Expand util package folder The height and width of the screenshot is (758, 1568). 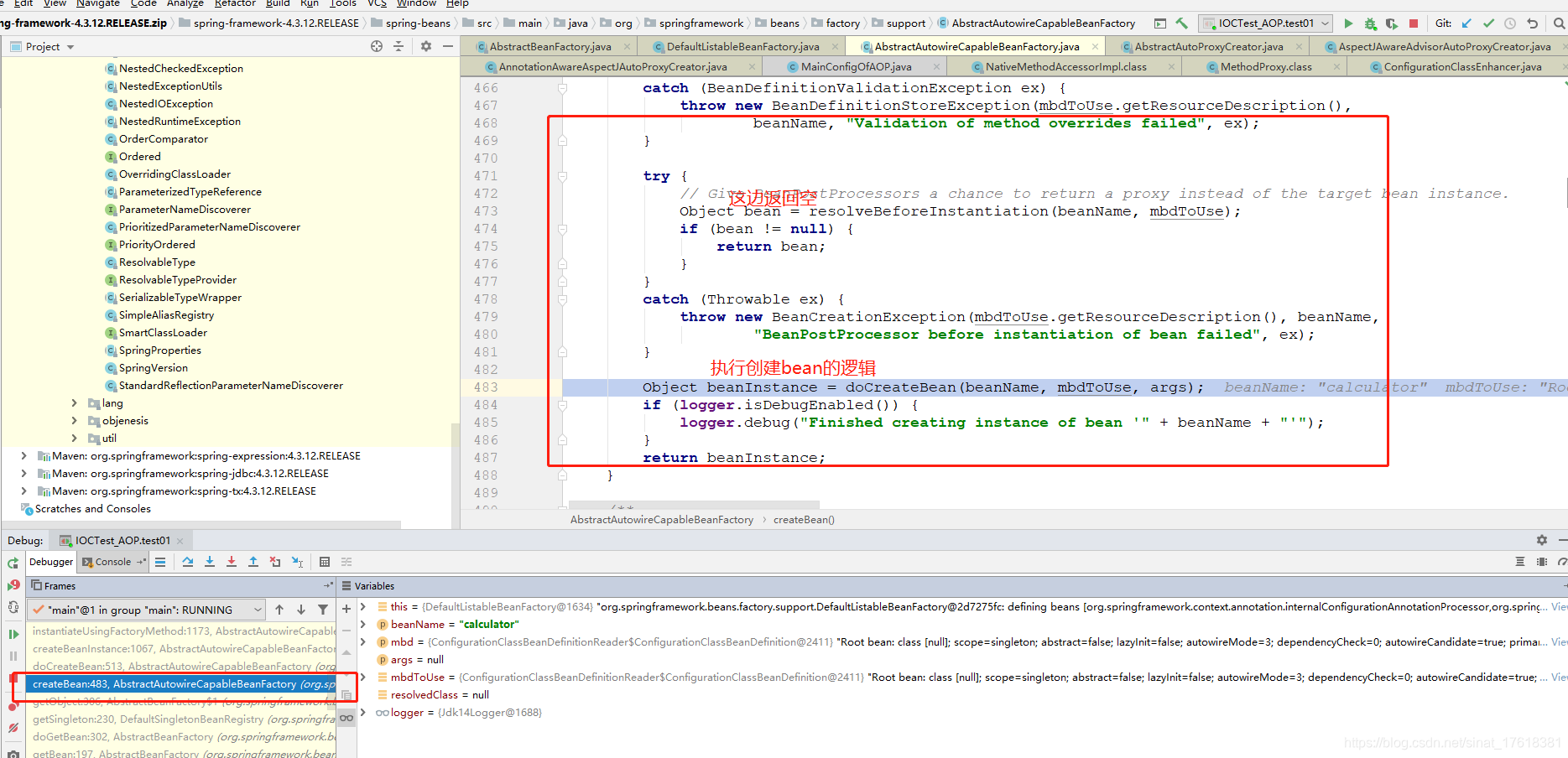coord(75,439)
